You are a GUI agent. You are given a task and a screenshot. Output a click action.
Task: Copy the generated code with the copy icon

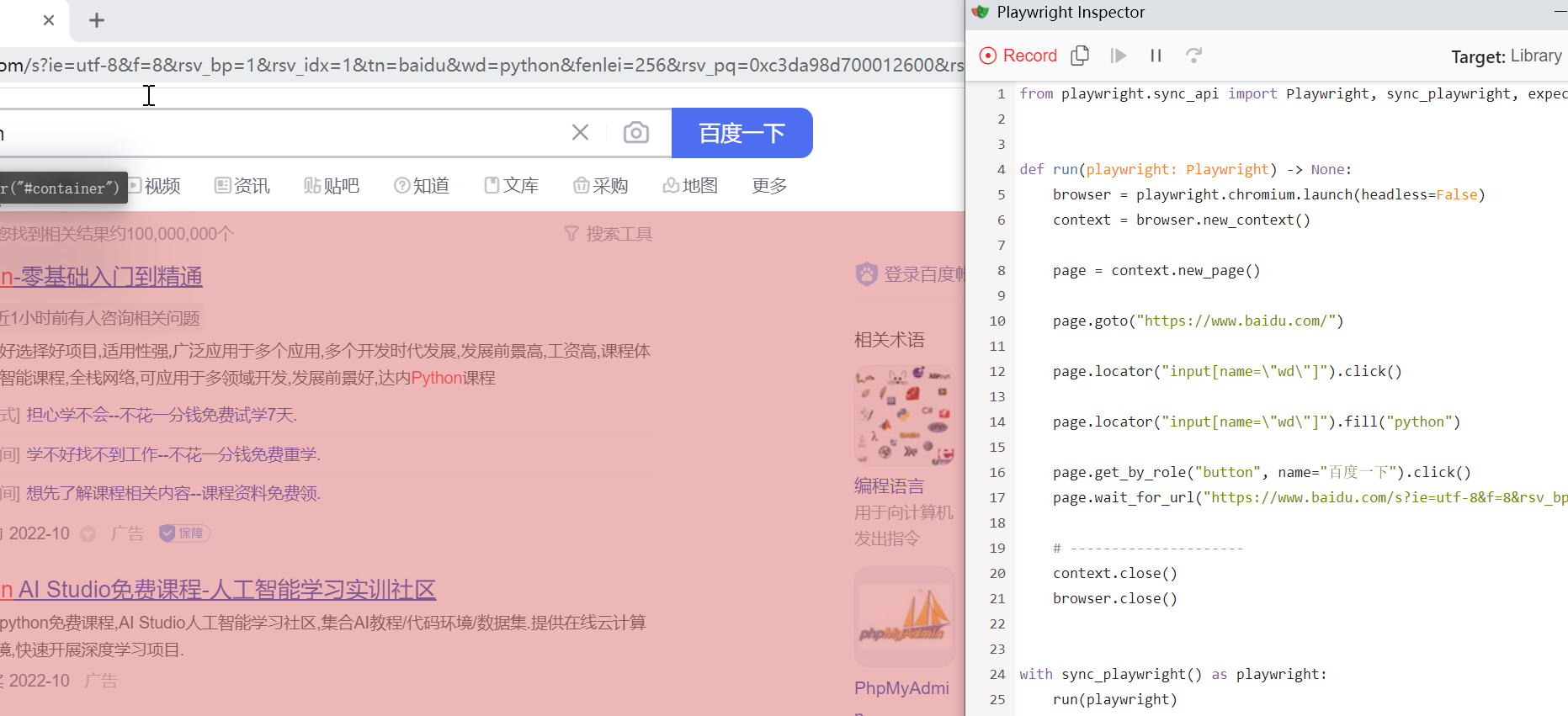[1080, 56]
